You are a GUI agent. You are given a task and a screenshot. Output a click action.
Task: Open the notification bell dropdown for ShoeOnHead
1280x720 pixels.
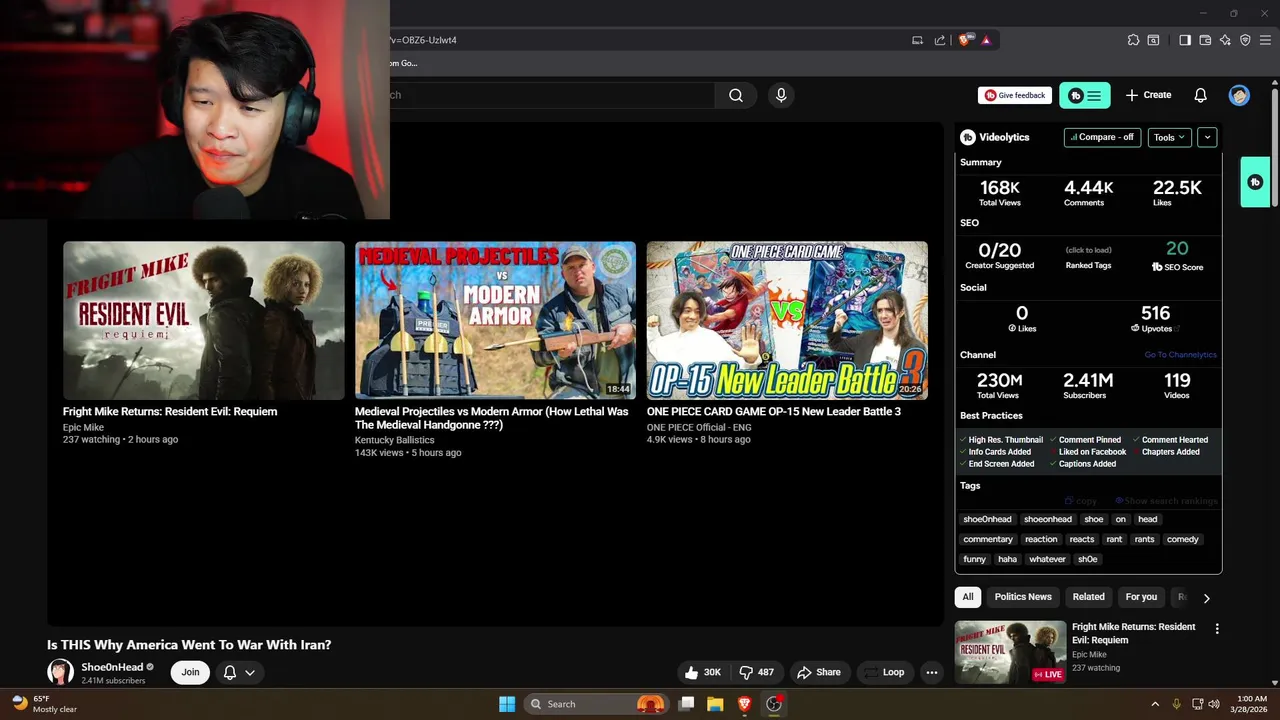[240, 672]
